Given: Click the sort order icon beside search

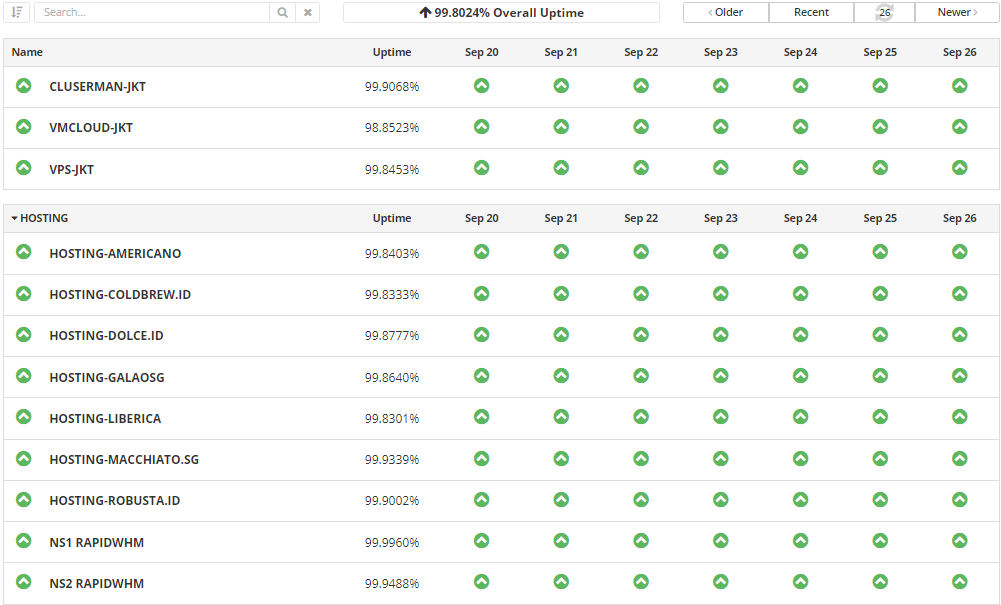Looking at the screenshot, I should (17, 12).
